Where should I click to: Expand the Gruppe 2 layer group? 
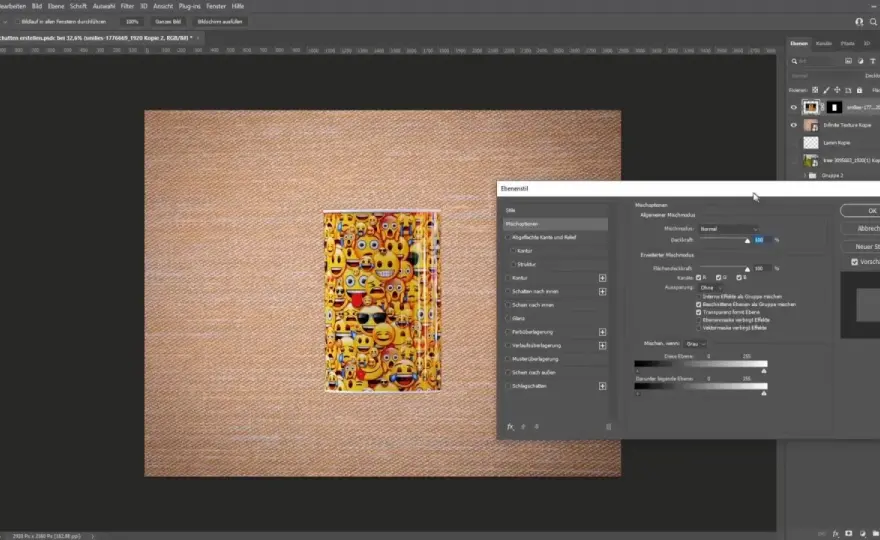(x=805, y=176)
